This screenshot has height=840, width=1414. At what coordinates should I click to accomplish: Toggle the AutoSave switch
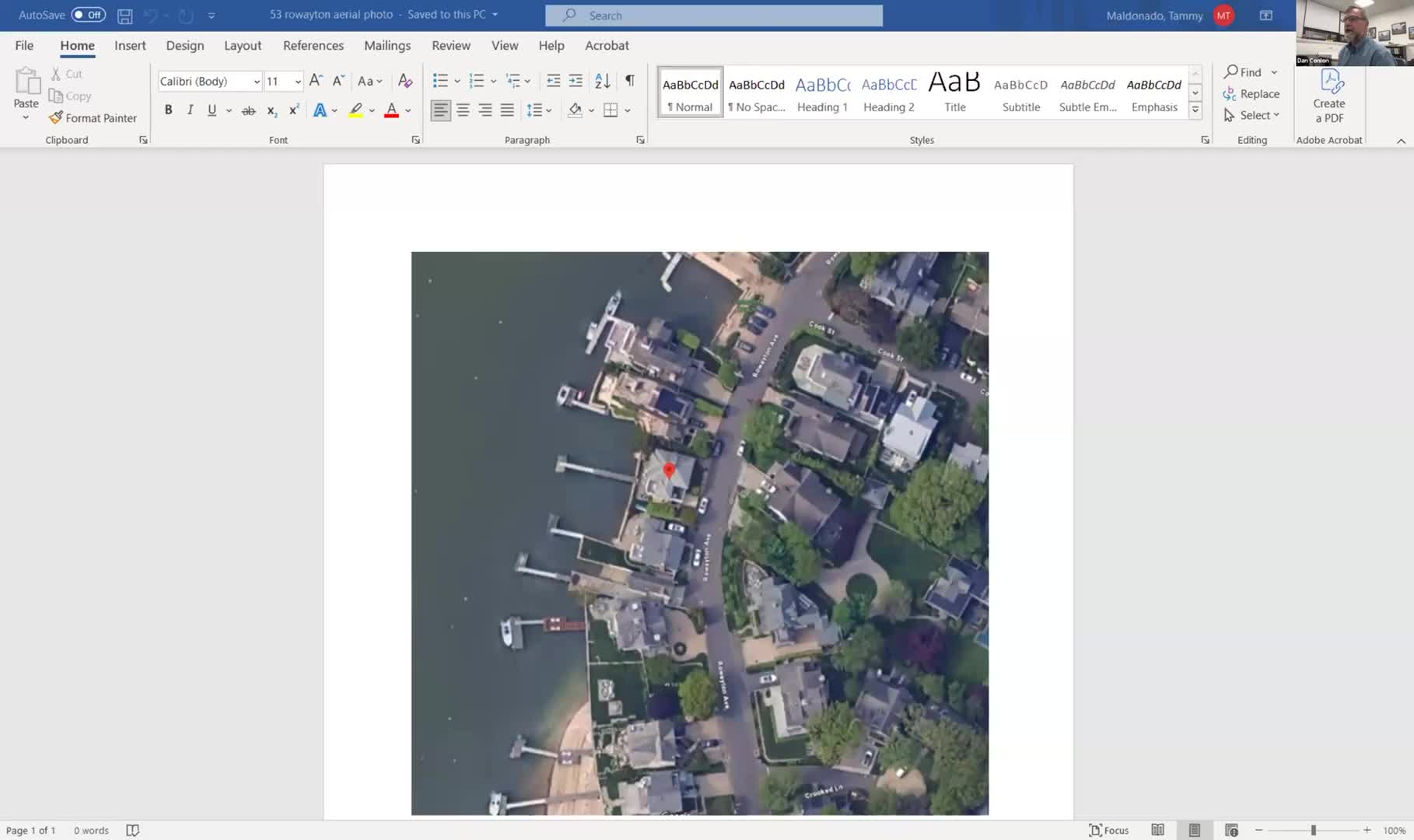click(89, 15)
